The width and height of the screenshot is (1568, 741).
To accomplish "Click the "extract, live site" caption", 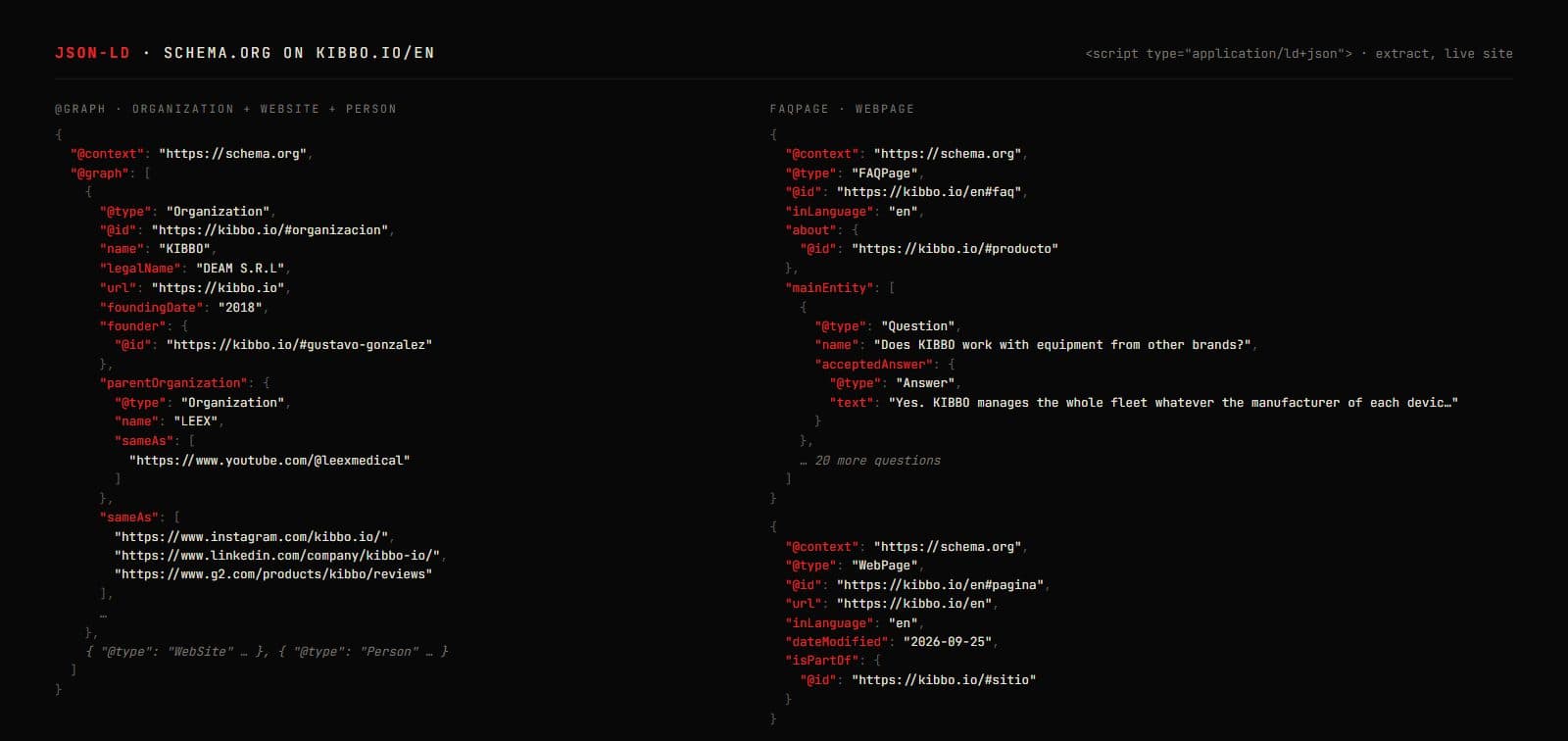I will point(1444,54).
